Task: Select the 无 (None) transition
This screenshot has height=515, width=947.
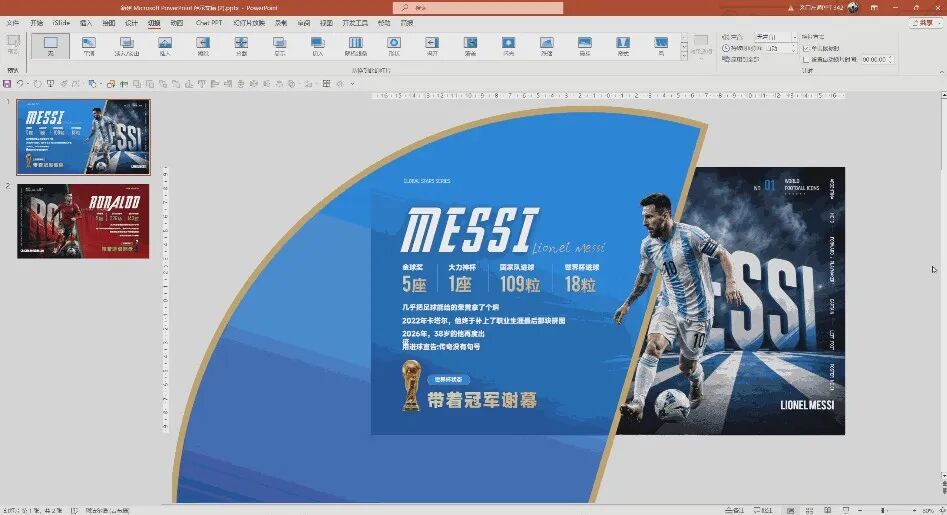Action: click(51, 46)
